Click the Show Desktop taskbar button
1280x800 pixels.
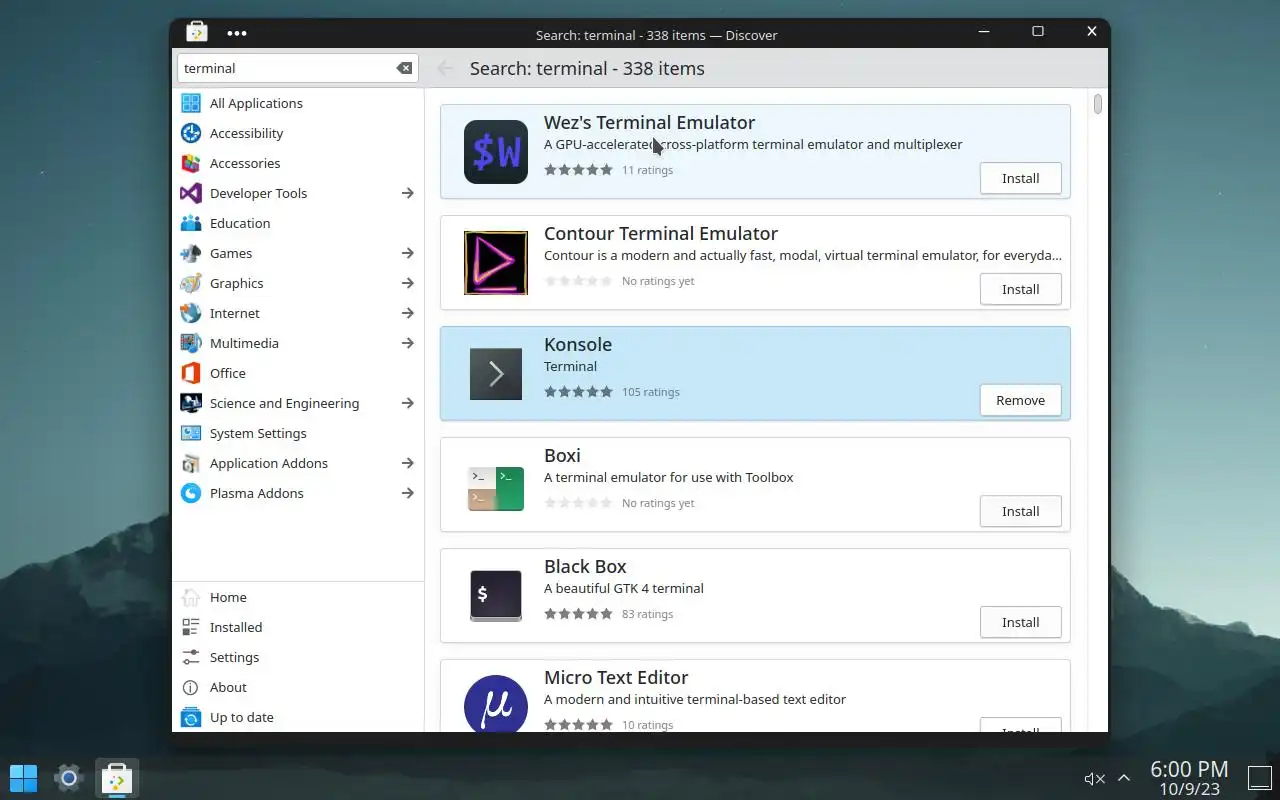click(x=1259, y=777)
